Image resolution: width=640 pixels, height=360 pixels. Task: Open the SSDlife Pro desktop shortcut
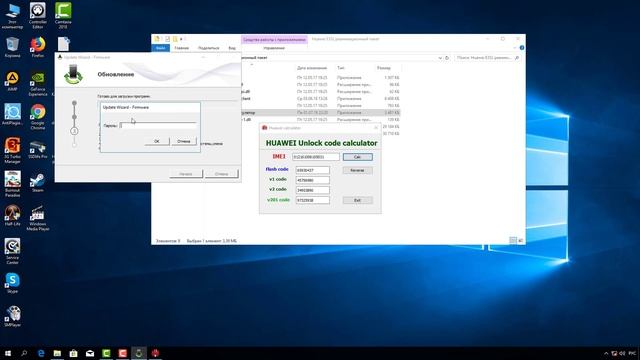tap(38, 149)
